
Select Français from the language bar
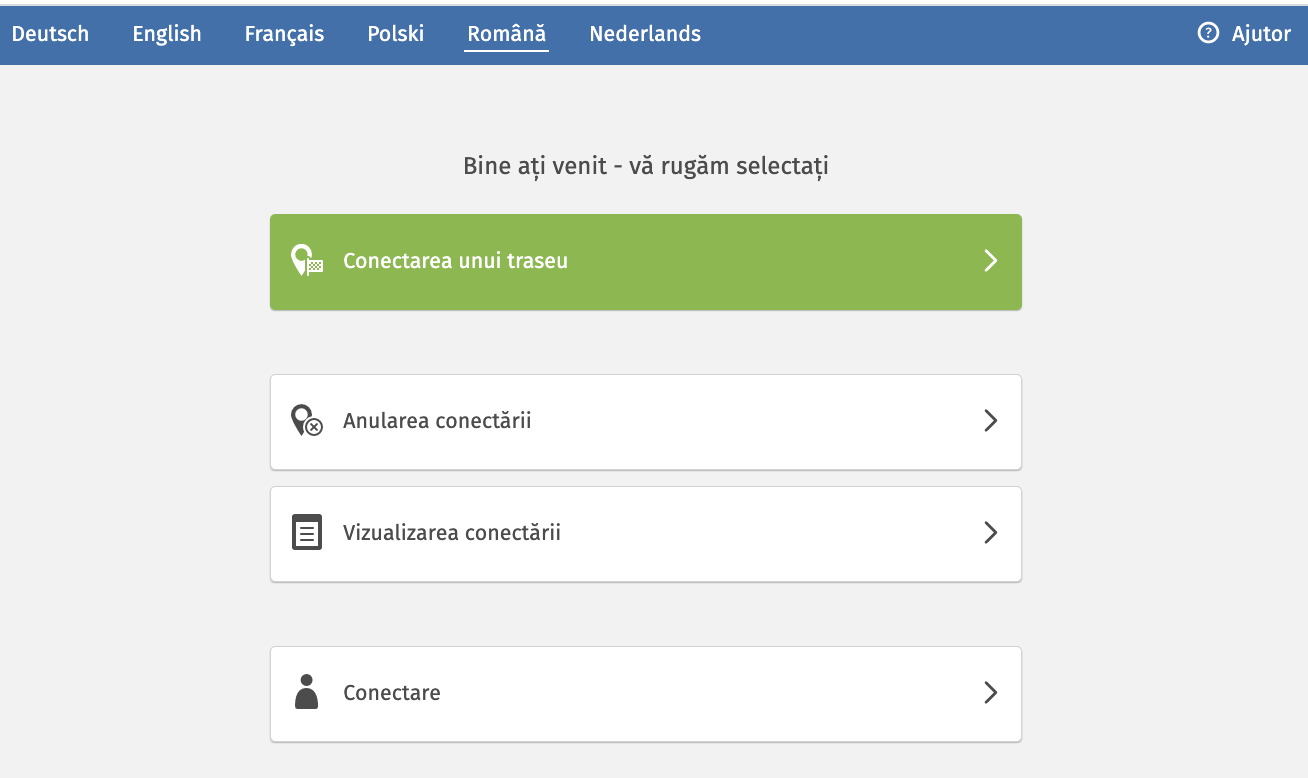tap(283, 33)
